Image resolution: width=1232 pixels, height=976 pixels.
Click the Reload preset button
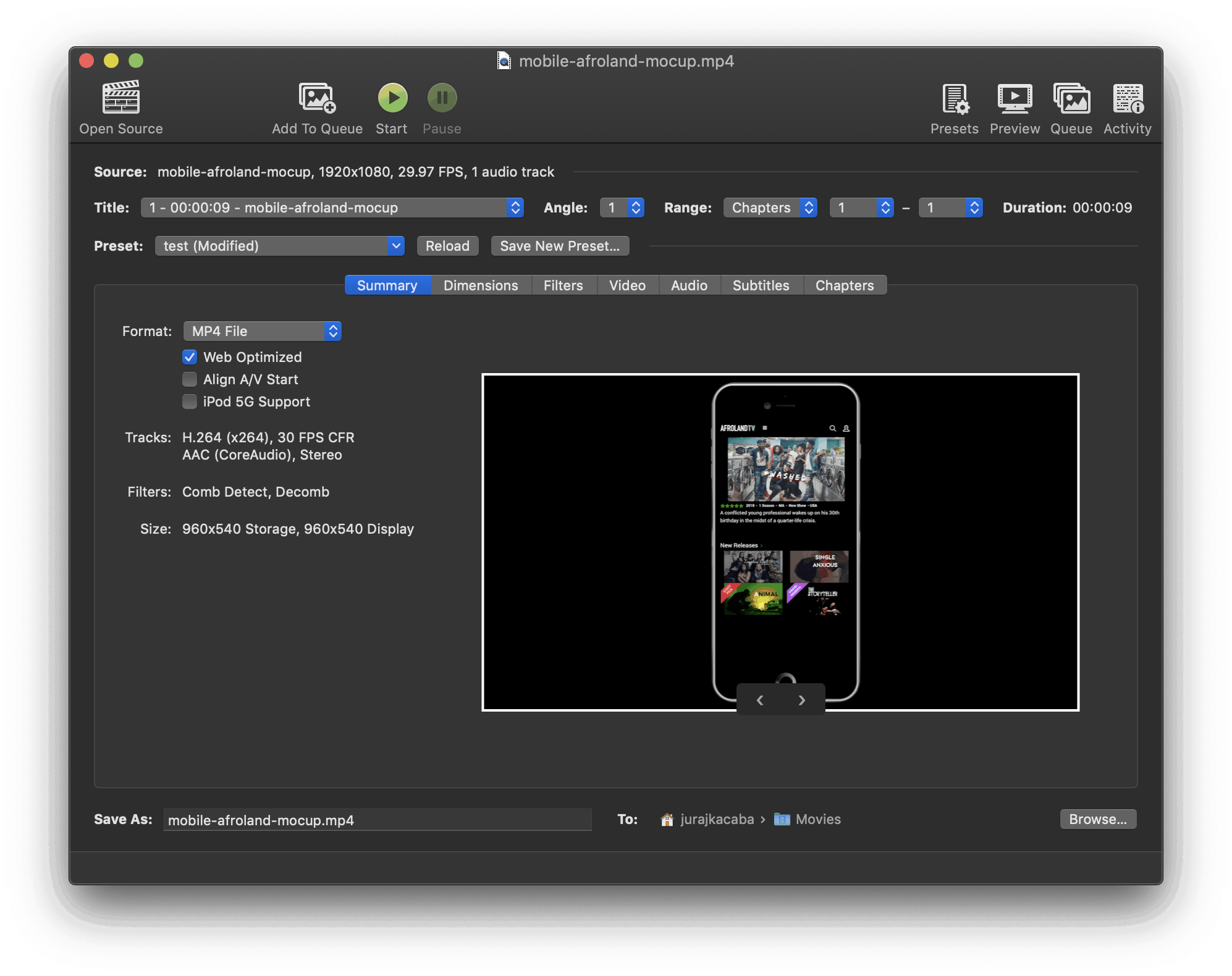pos(447,246)
